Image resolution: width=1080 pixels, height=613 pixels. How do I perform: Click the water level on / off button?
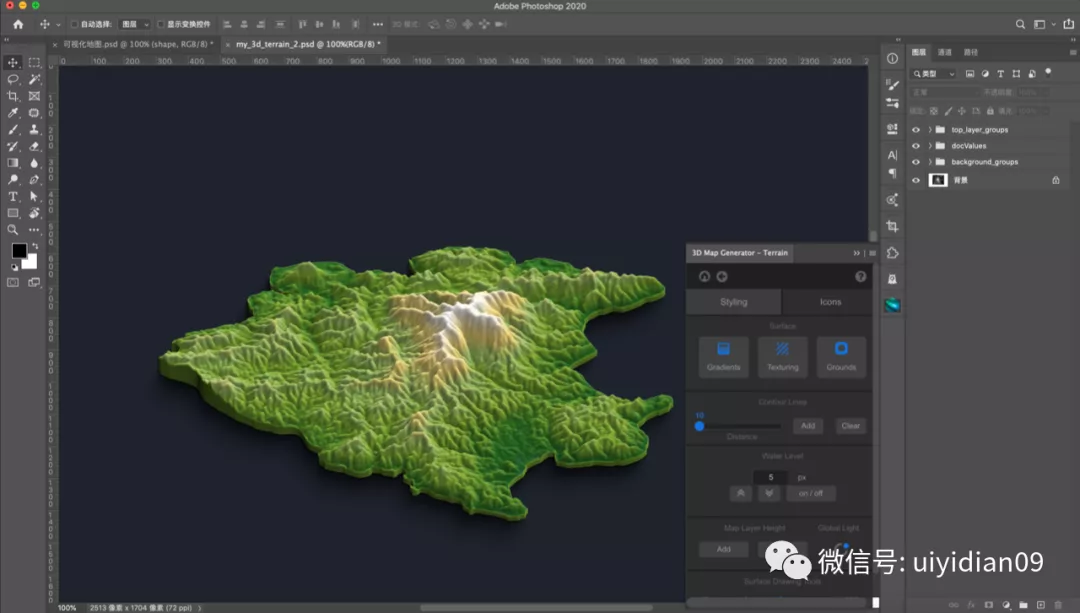[x=810, y=493]
